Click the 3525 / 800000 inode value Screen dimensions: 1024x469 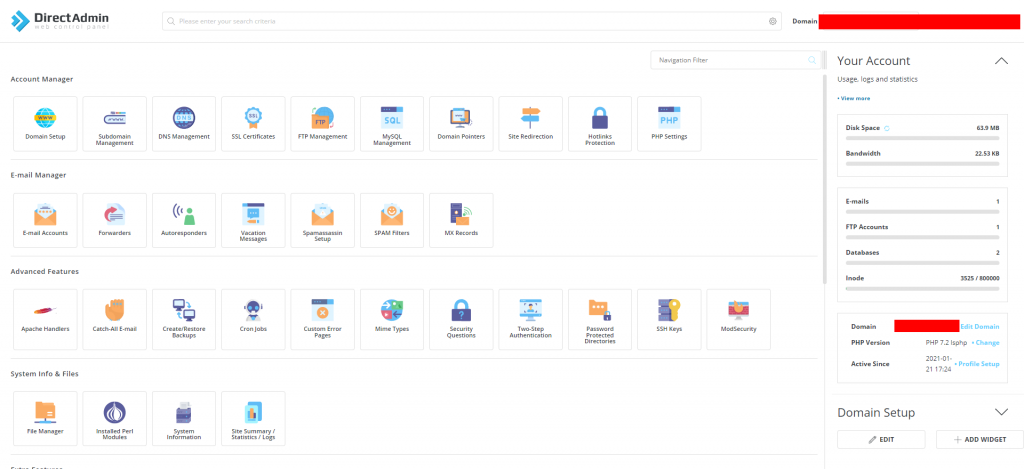click(x=980, y=278)
